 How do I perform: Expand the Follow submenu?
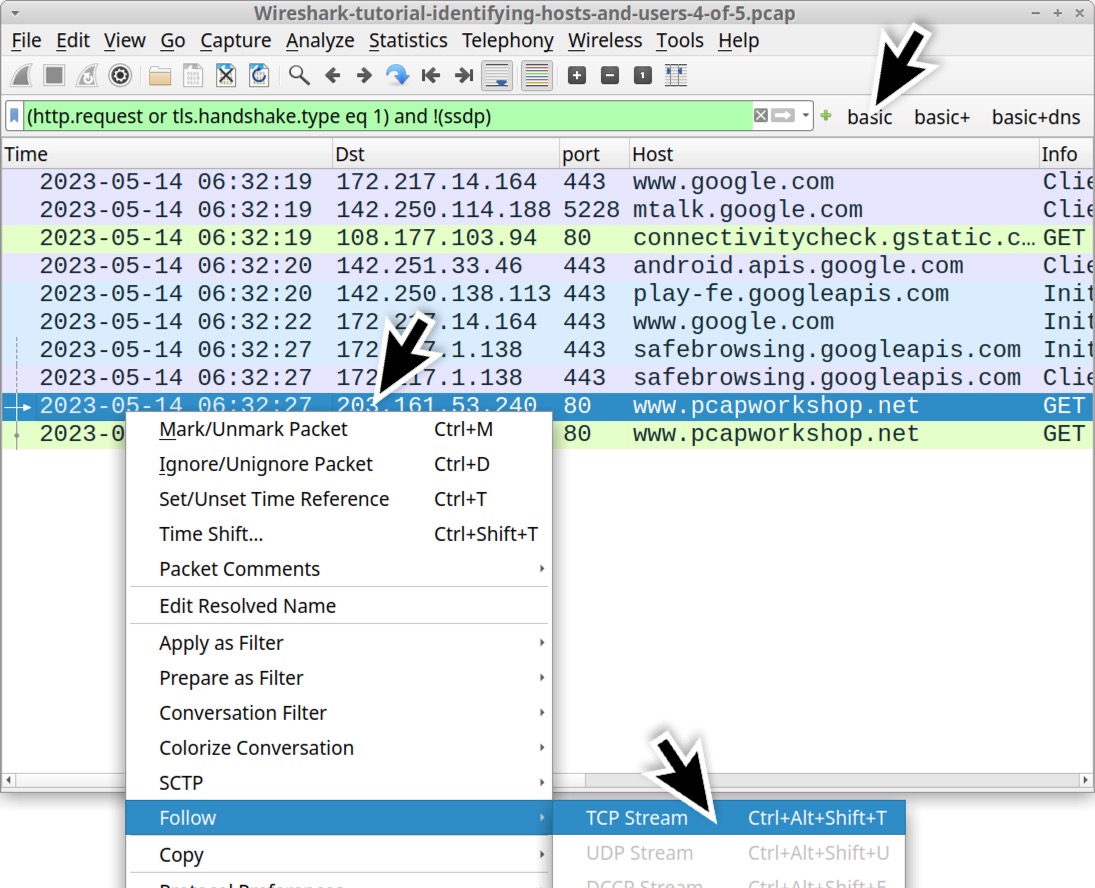pyautogui.click(x=339, y=817)
